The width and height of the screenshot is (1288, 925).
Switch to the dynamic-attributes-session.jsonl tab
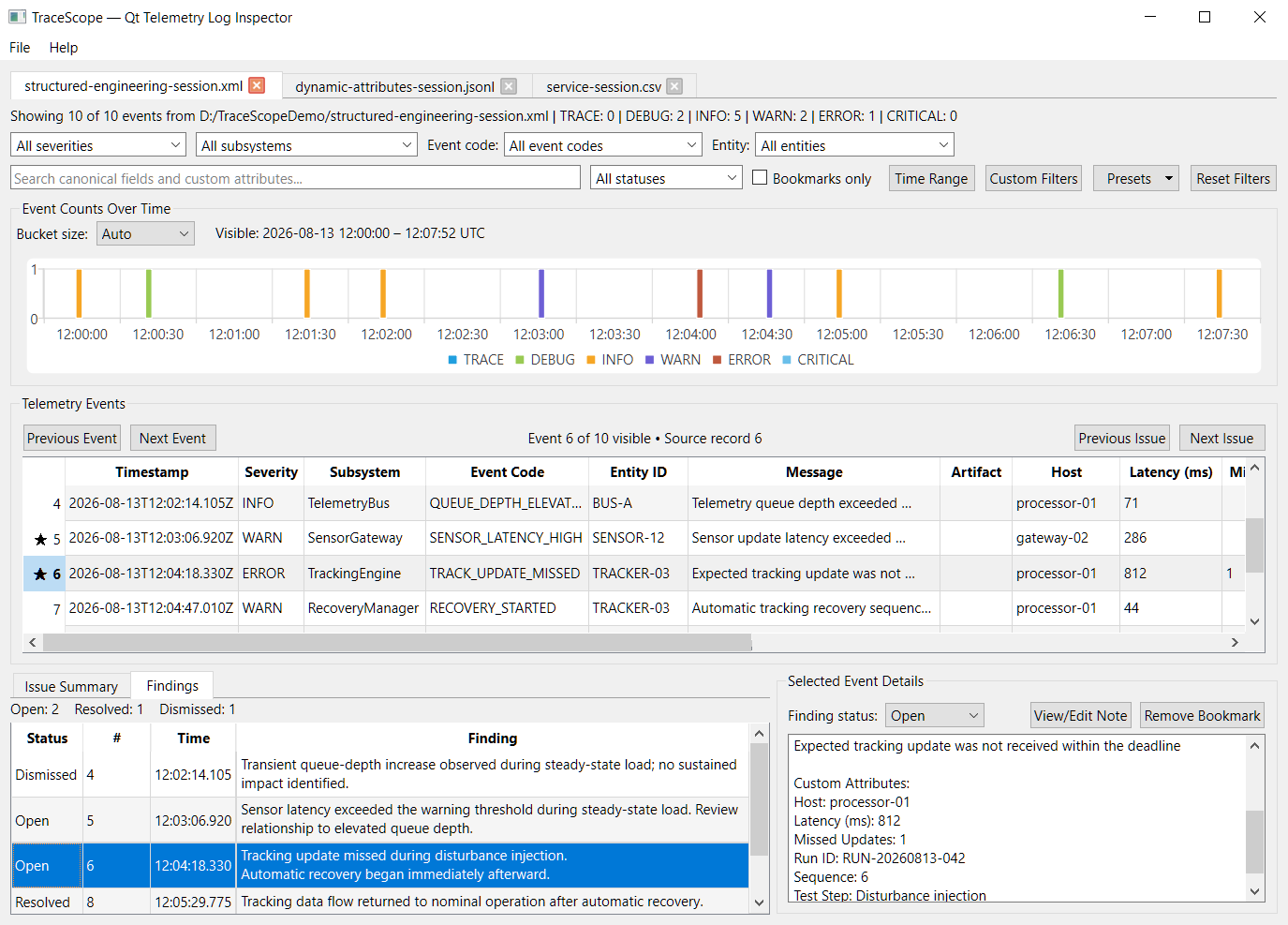pos(394,86)
